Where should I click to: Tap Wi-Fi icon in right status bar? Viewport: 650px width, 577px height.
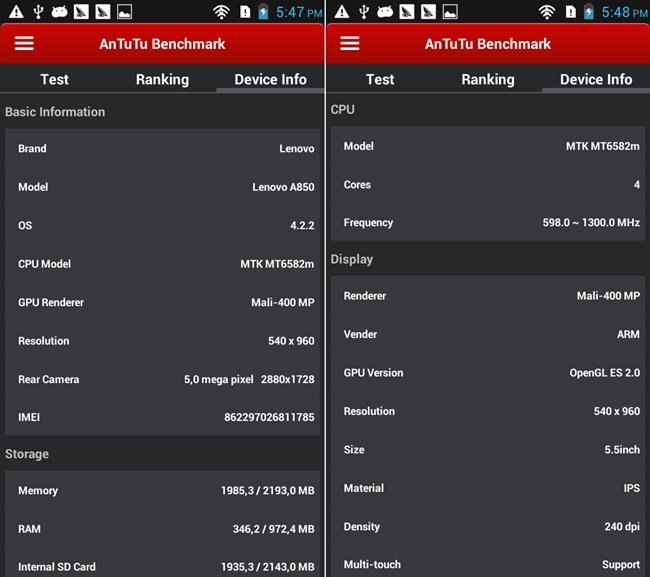click(547, 12)
